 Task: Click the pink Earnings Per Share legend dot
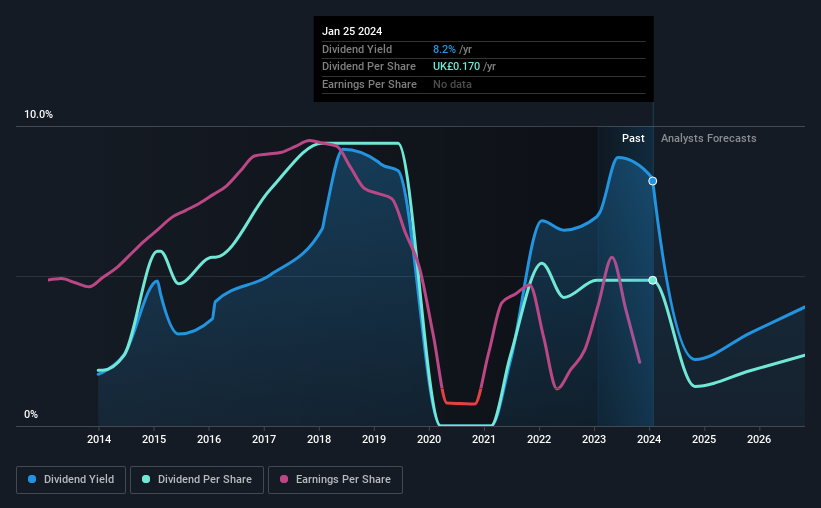click(284, 479)
